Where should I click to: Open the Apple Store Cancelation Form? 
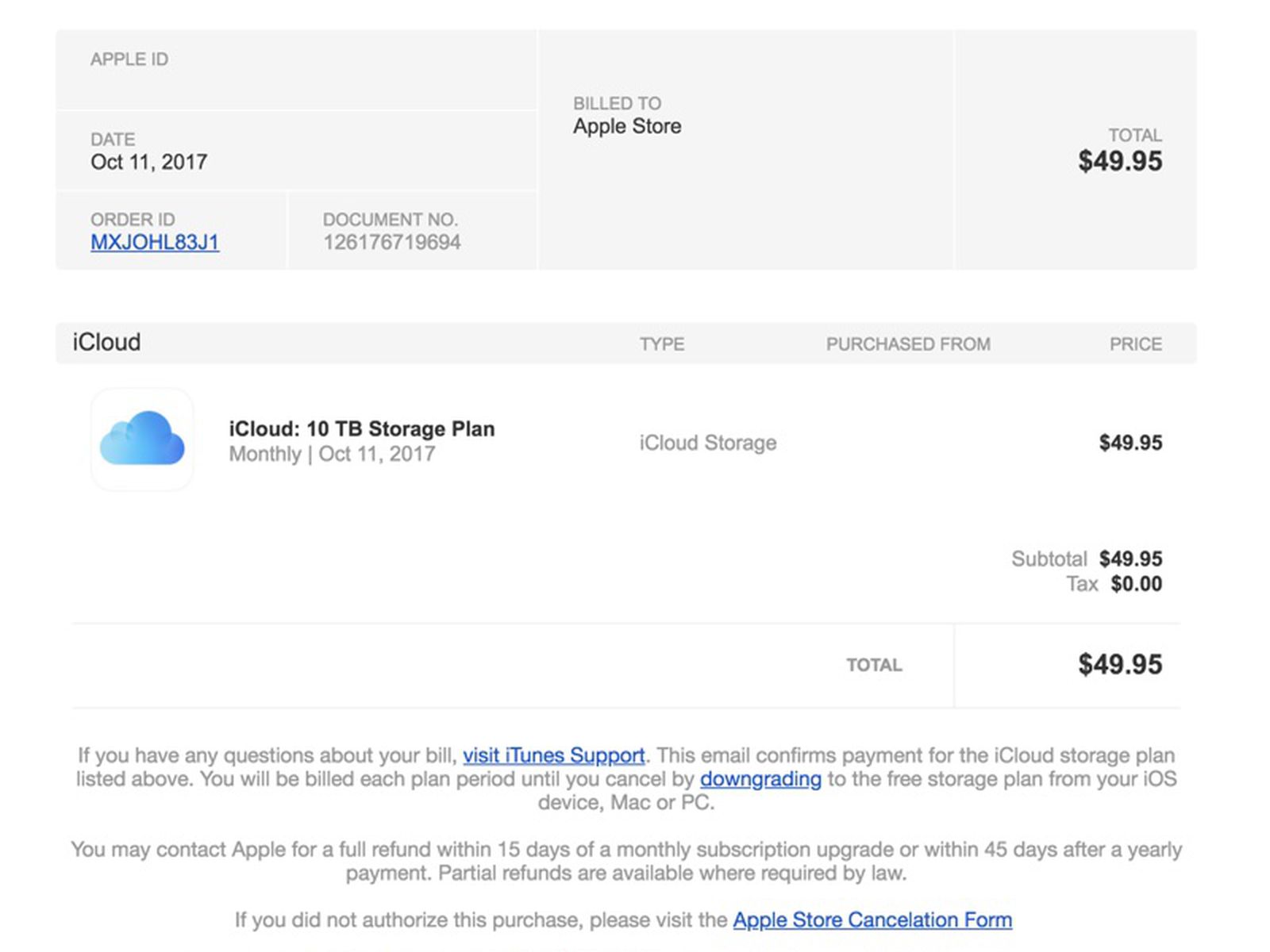coord(873,919)
